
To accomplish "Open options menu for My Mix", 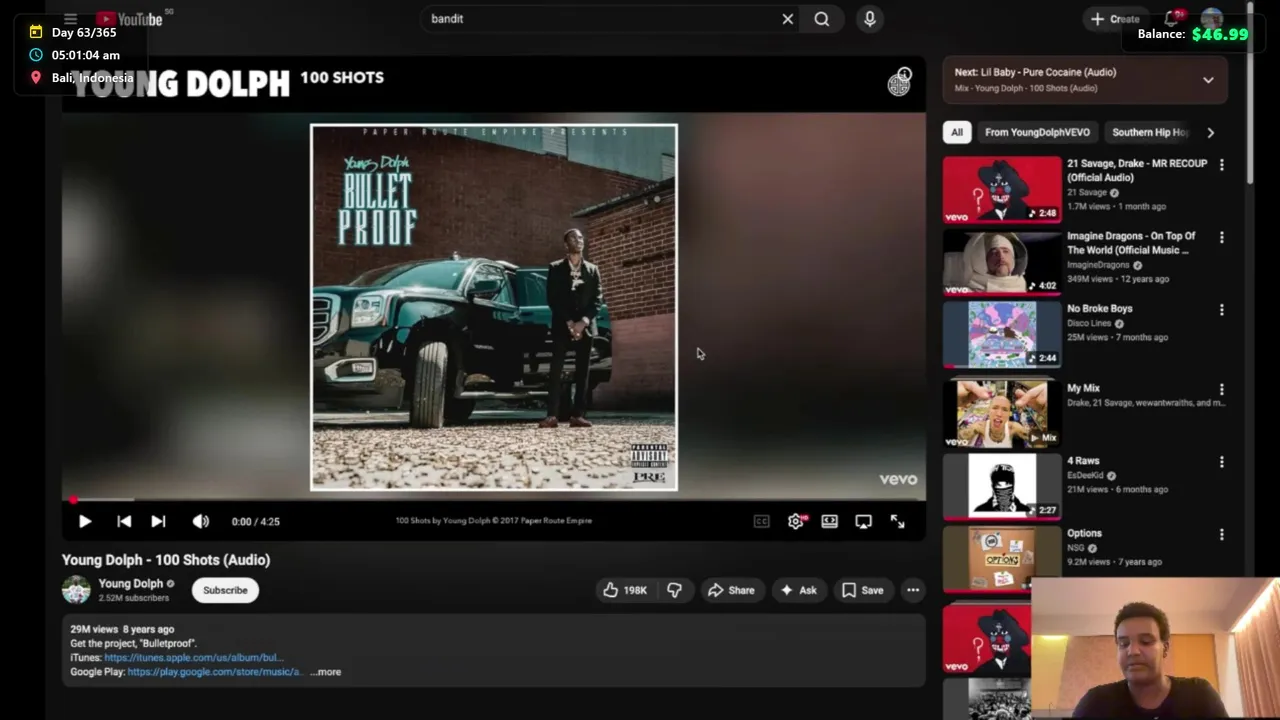I will pyautogui.click(x=1221, y=390).
